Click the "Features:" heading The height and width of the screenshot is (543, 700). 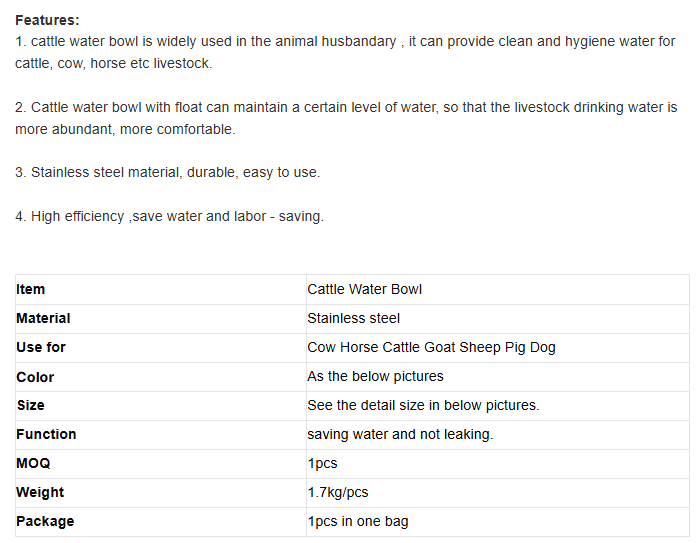[x=48, y=20]
